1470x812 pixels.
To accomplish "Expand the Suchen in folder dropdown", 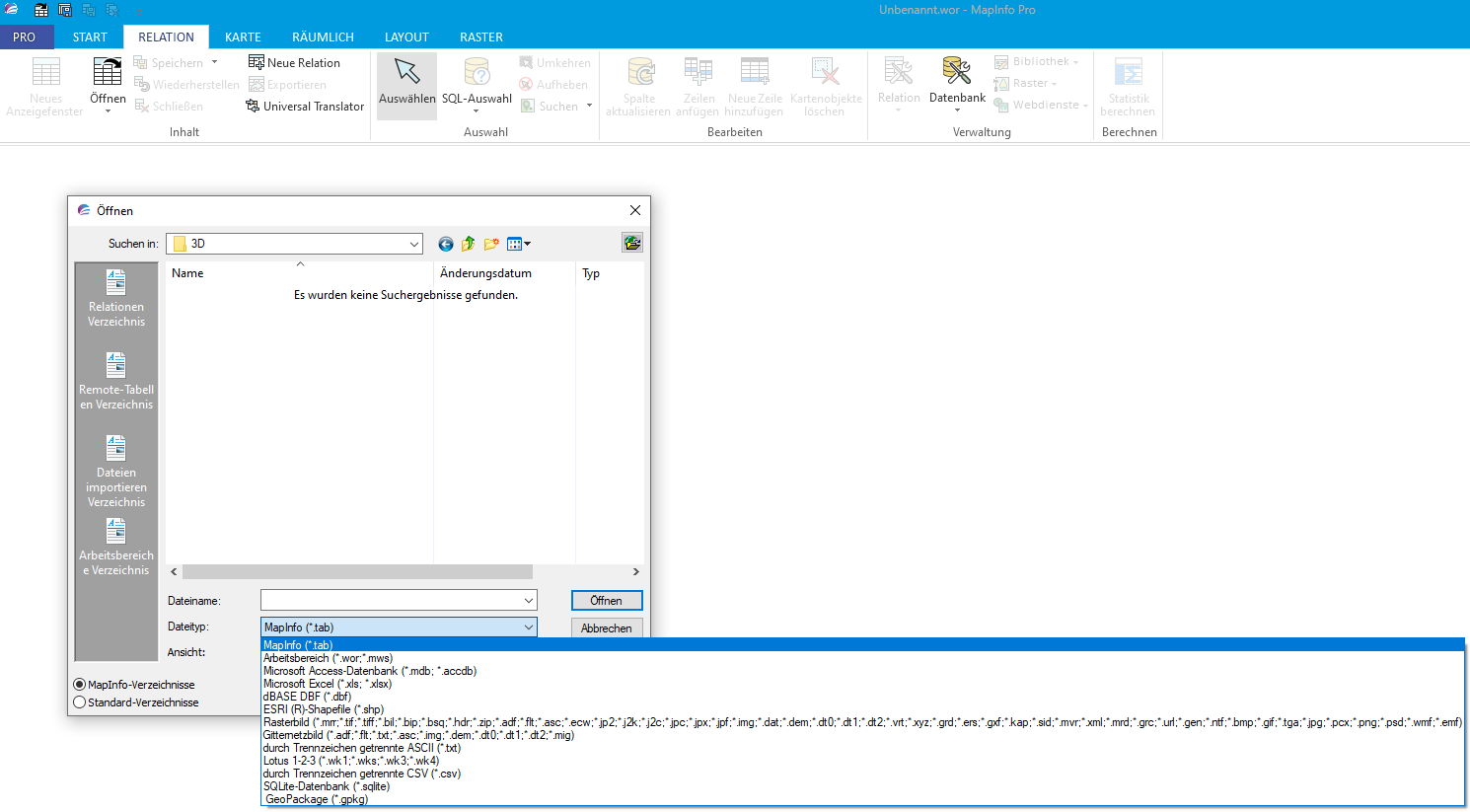I will coord(413,244).
